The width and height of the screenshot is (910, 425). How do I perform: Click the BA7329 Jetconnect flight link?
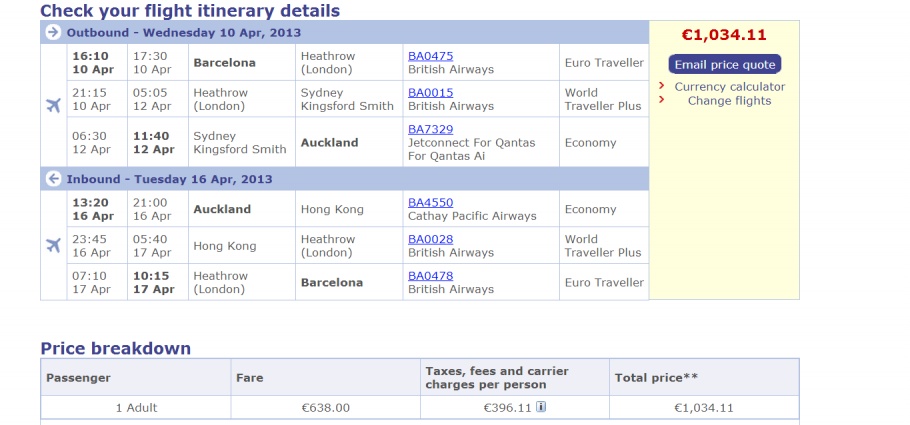tap(431, 129)
